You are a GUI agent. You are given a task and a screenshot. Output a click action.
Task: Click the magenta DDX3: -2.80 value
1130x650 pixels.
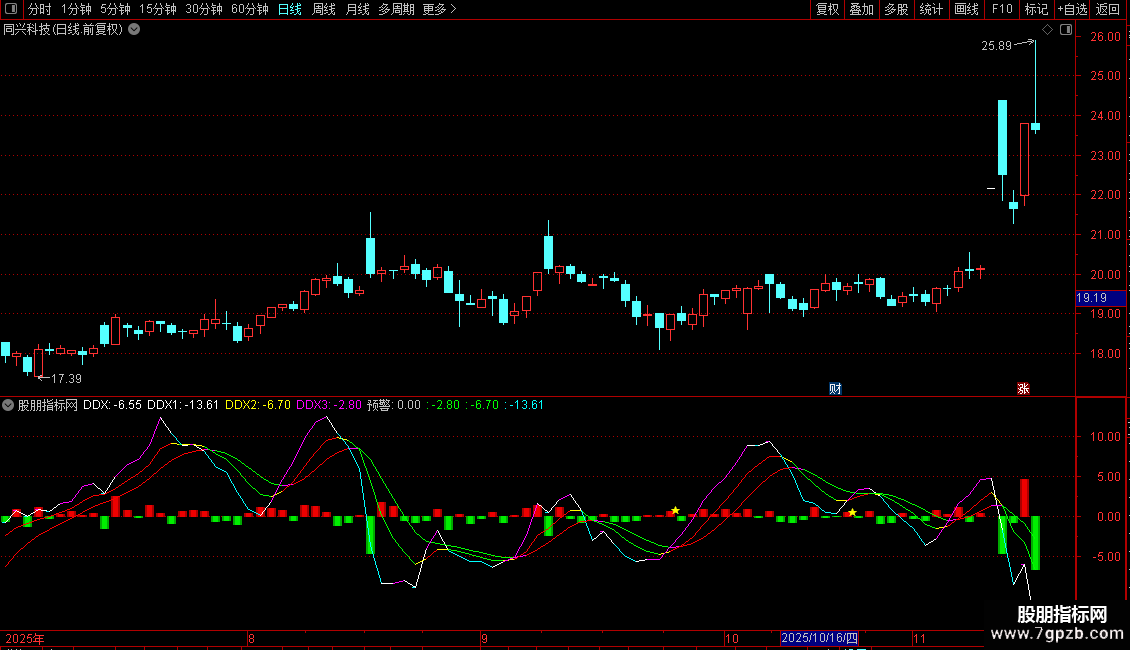(x=329, y=405)
